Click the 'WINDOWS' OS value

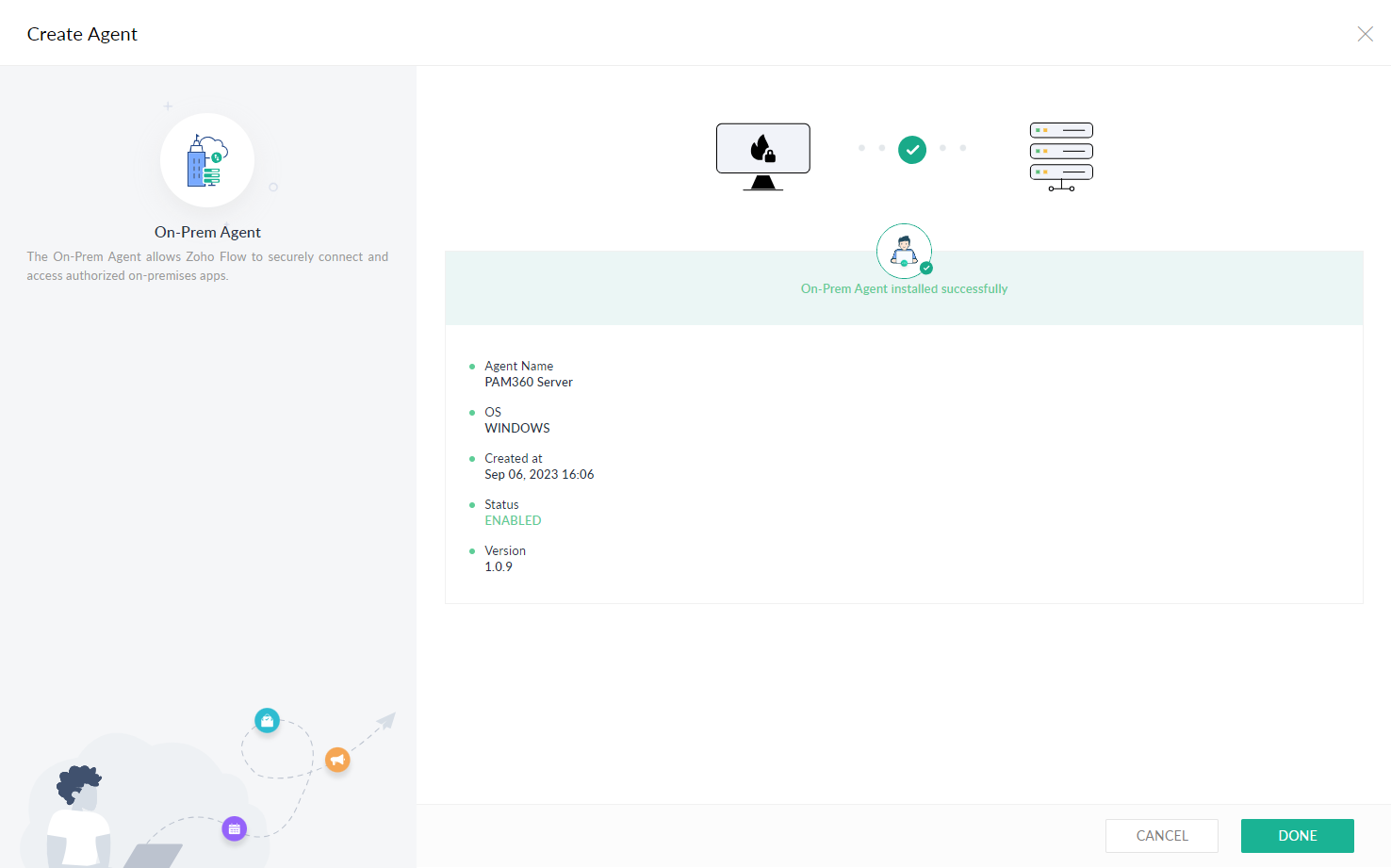pos(517,428)
